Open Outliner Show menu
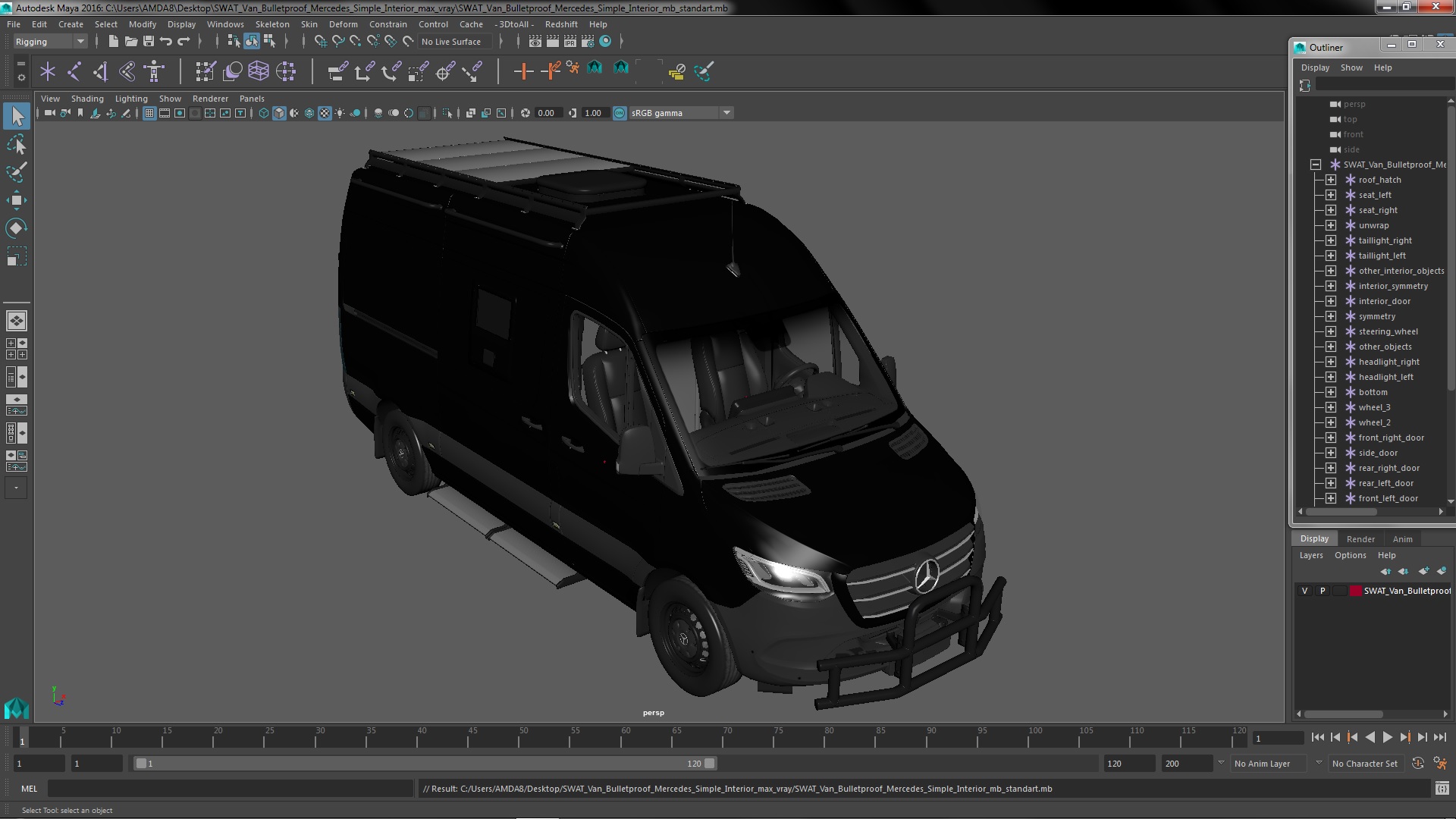Screen dimensions: 1456x819 point(1351,67)
